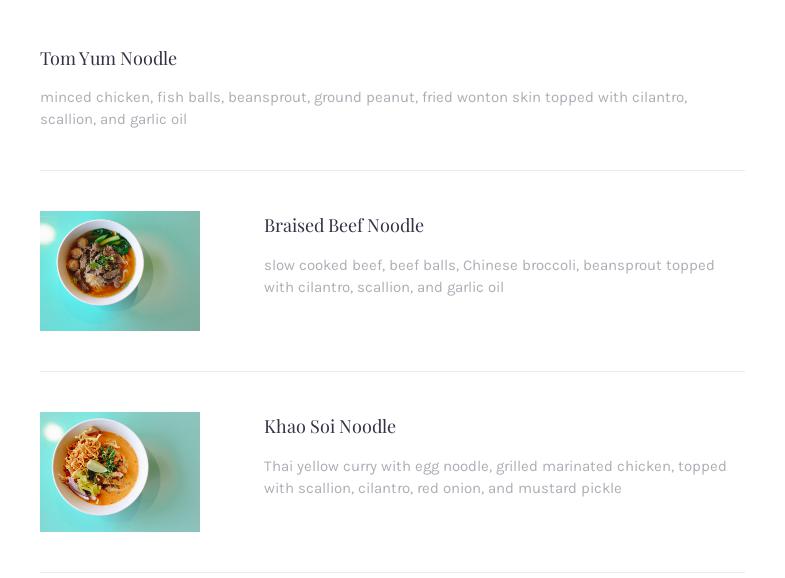Click the "fish balls" text in Tom Yum description
785x578 pixels.
click(x=188, y=98)
